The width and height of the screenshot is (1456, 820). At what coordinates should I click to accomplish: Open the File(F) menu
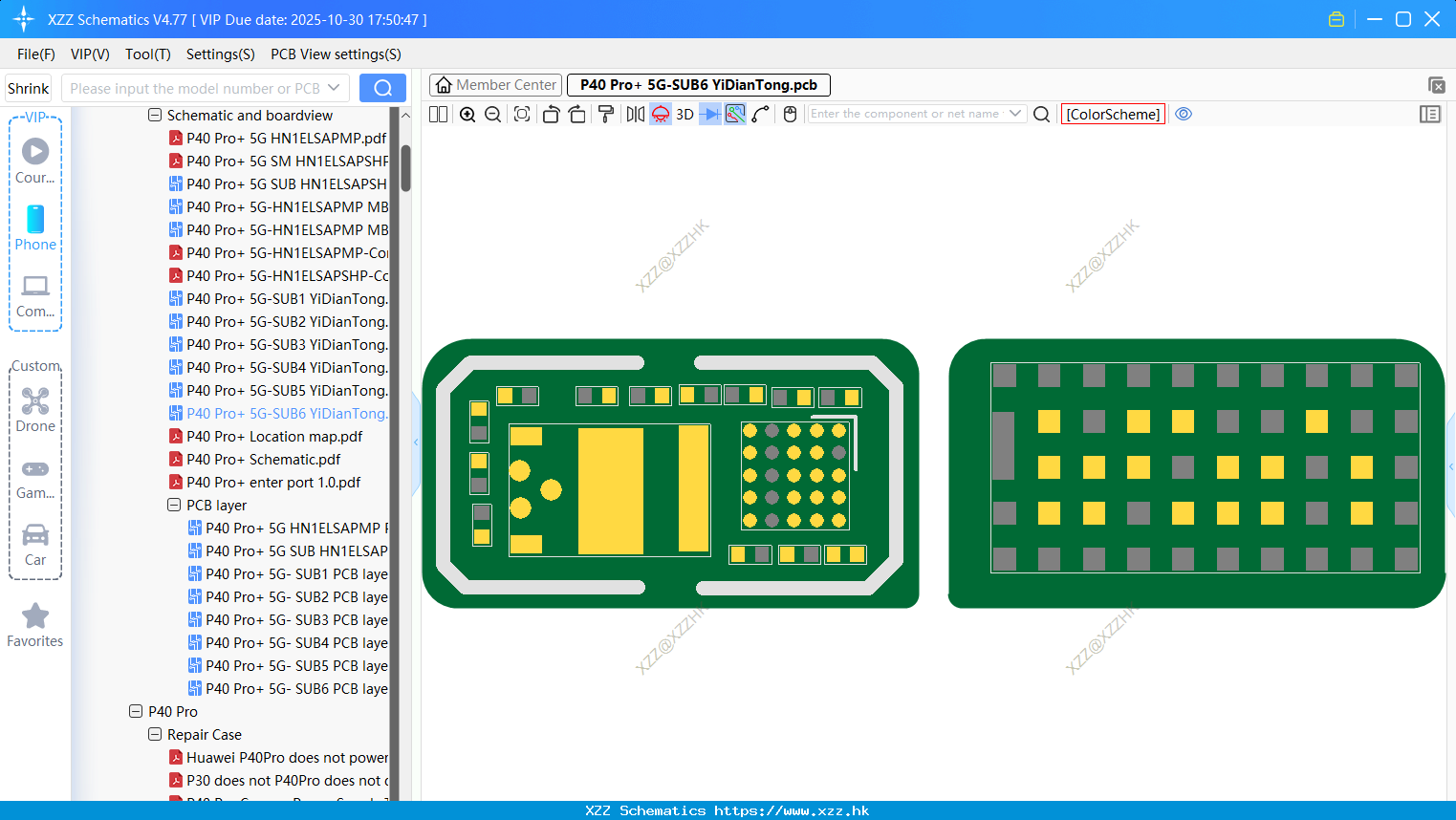[36, 54]
